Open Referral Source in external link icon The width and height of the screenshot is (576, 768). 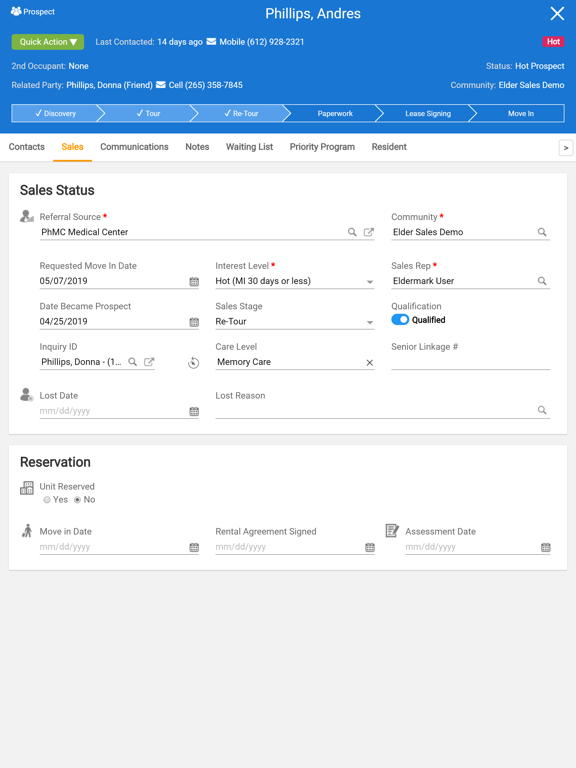[x=369, y=232]
